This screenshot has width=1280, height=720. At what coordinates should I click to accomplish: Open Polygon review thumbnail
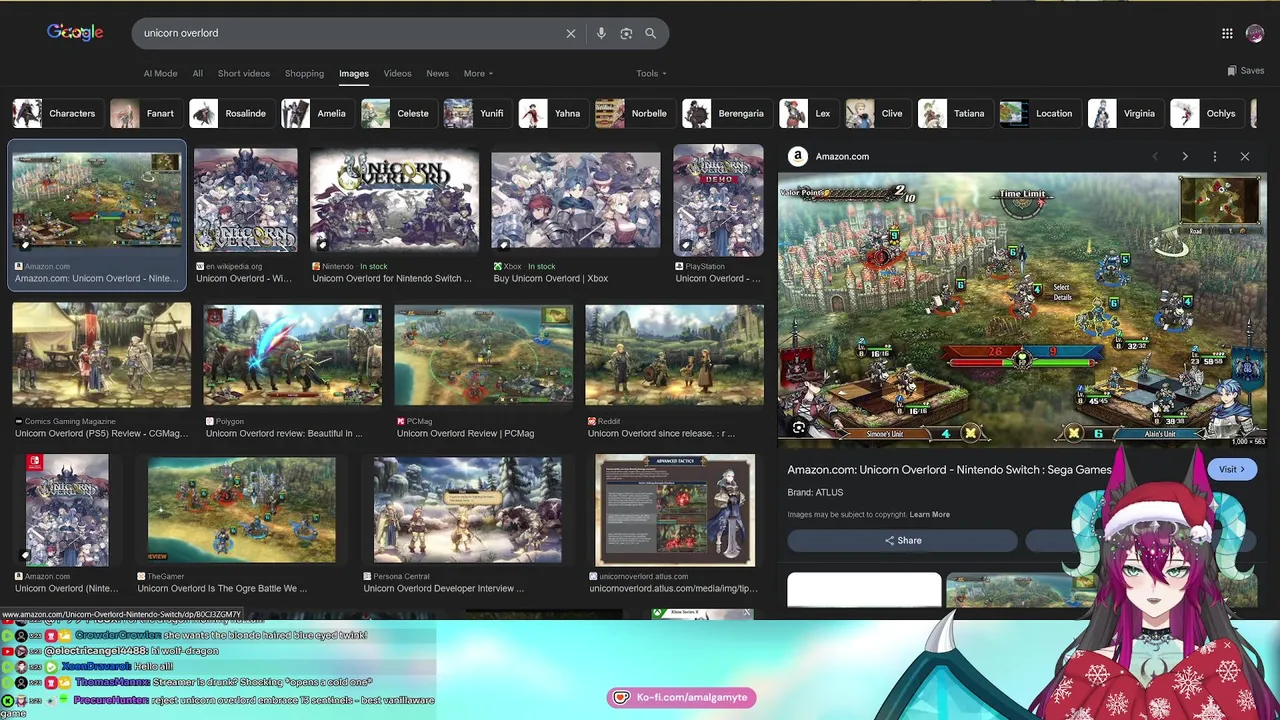click(x=292, y=357)
